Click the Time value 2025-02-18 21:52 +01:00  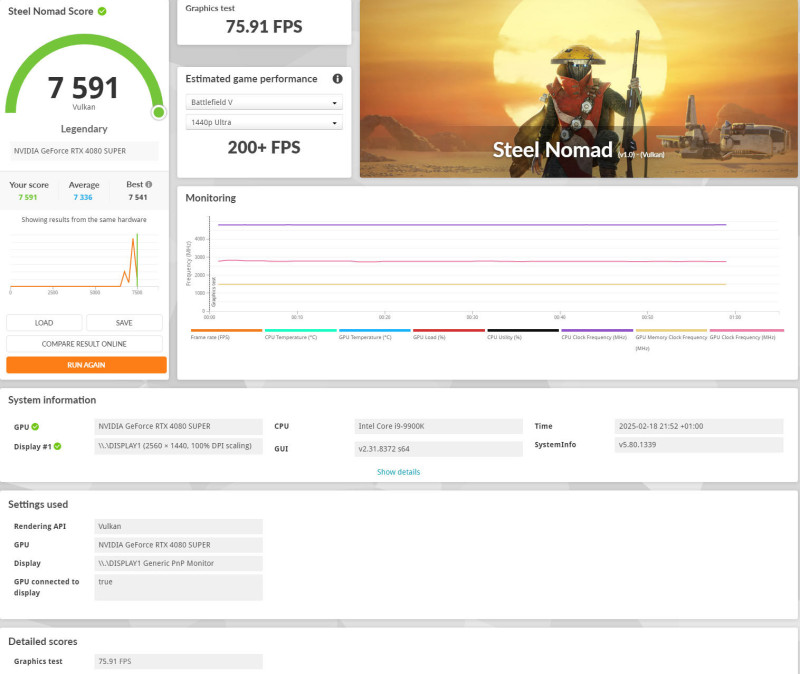click(699, 426)
